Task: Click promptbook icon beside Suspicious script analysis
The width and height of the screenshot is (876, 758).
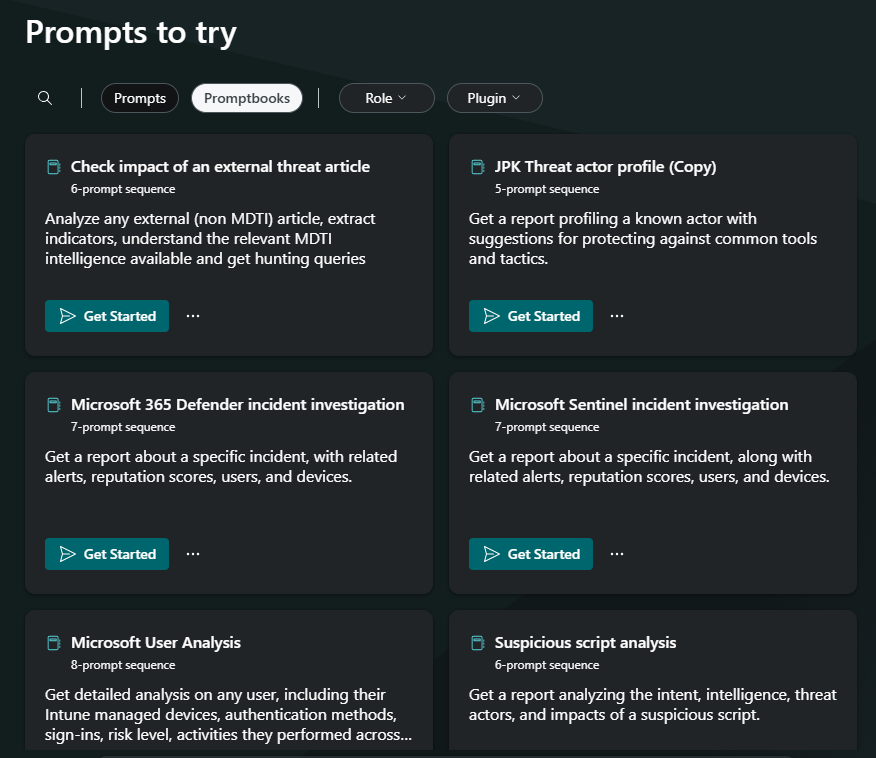Action: pos(478,643)
